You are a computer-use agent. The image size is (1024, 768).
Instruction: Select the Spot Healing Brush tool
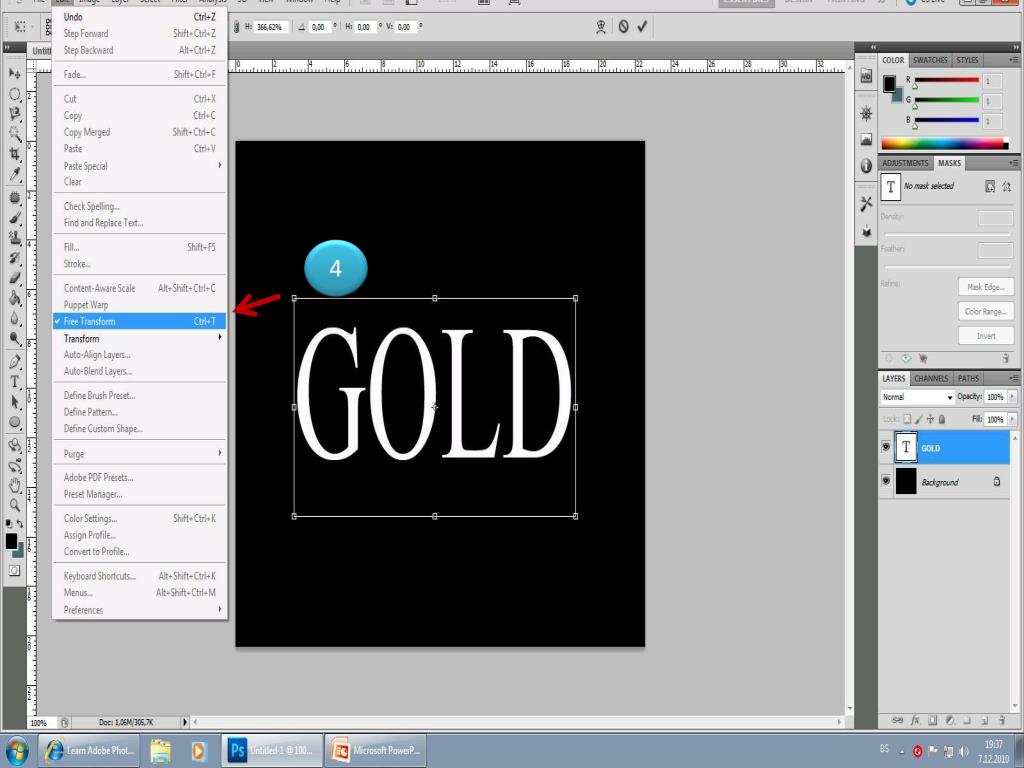[x=14, y=197]
